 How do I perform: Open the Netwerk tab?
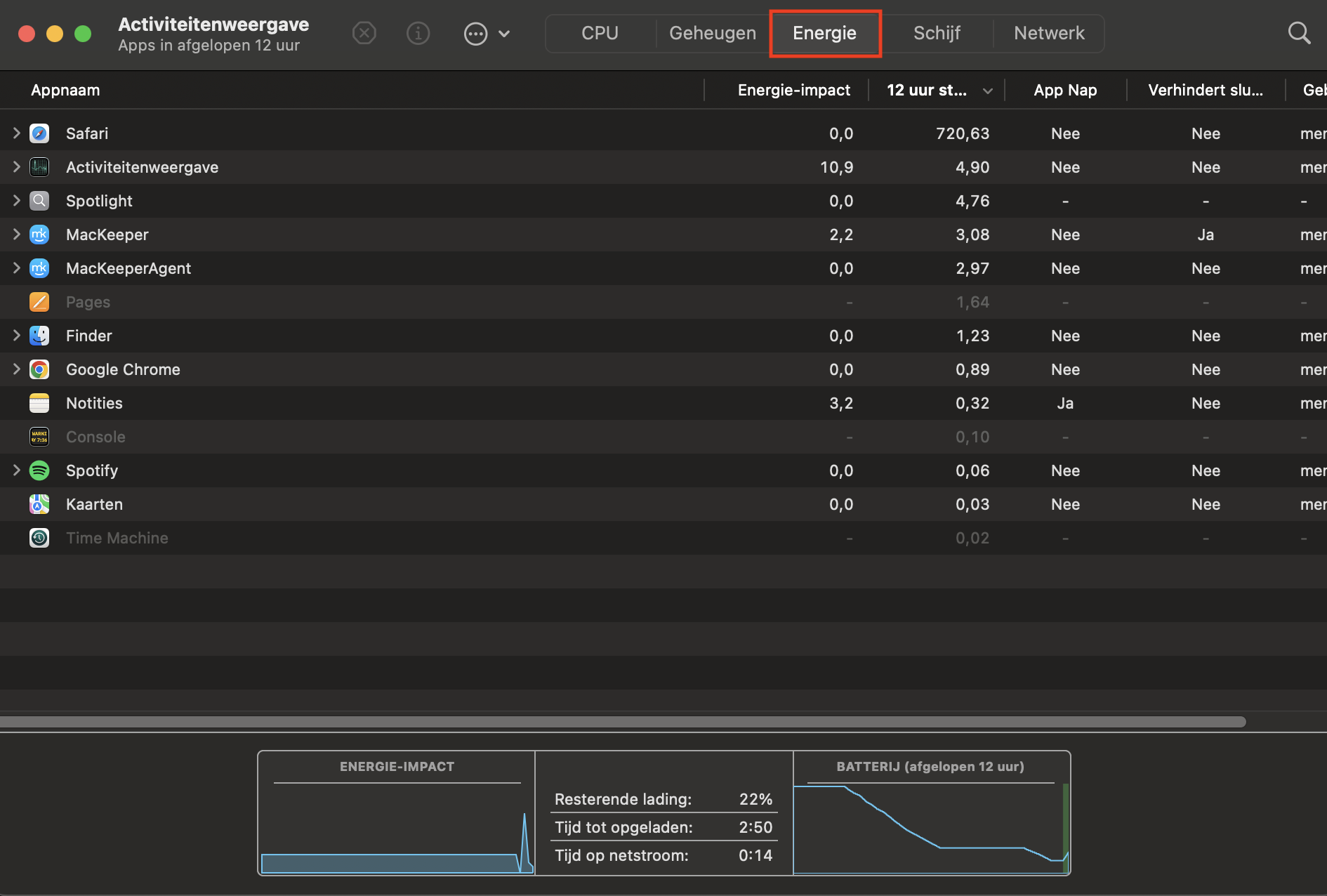tap(1049, 33)
